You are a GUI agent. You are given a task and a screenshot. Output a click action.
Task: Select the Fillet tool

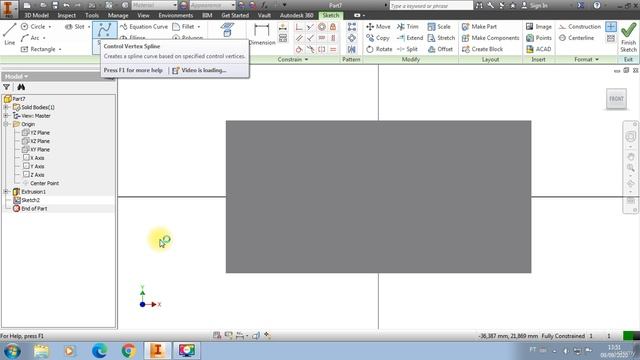click(x=184, y=27)
